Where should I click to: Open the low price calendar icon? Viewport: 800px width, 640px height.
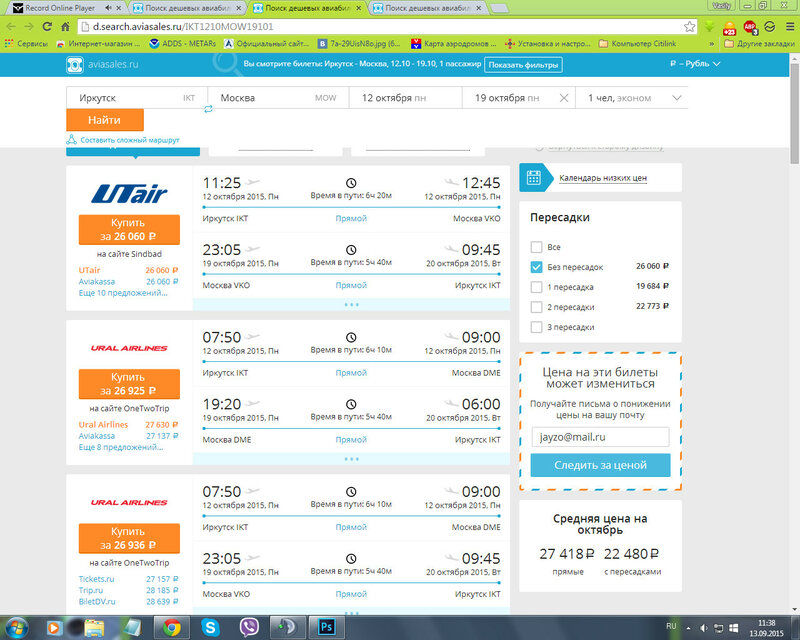point(534,178)
